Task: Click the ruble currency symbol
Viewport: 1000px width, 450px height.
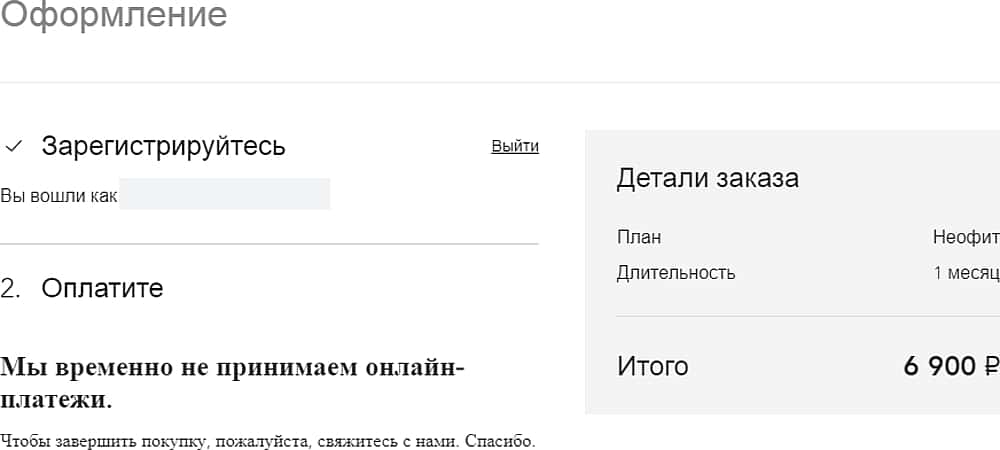Action: (990, 366)
